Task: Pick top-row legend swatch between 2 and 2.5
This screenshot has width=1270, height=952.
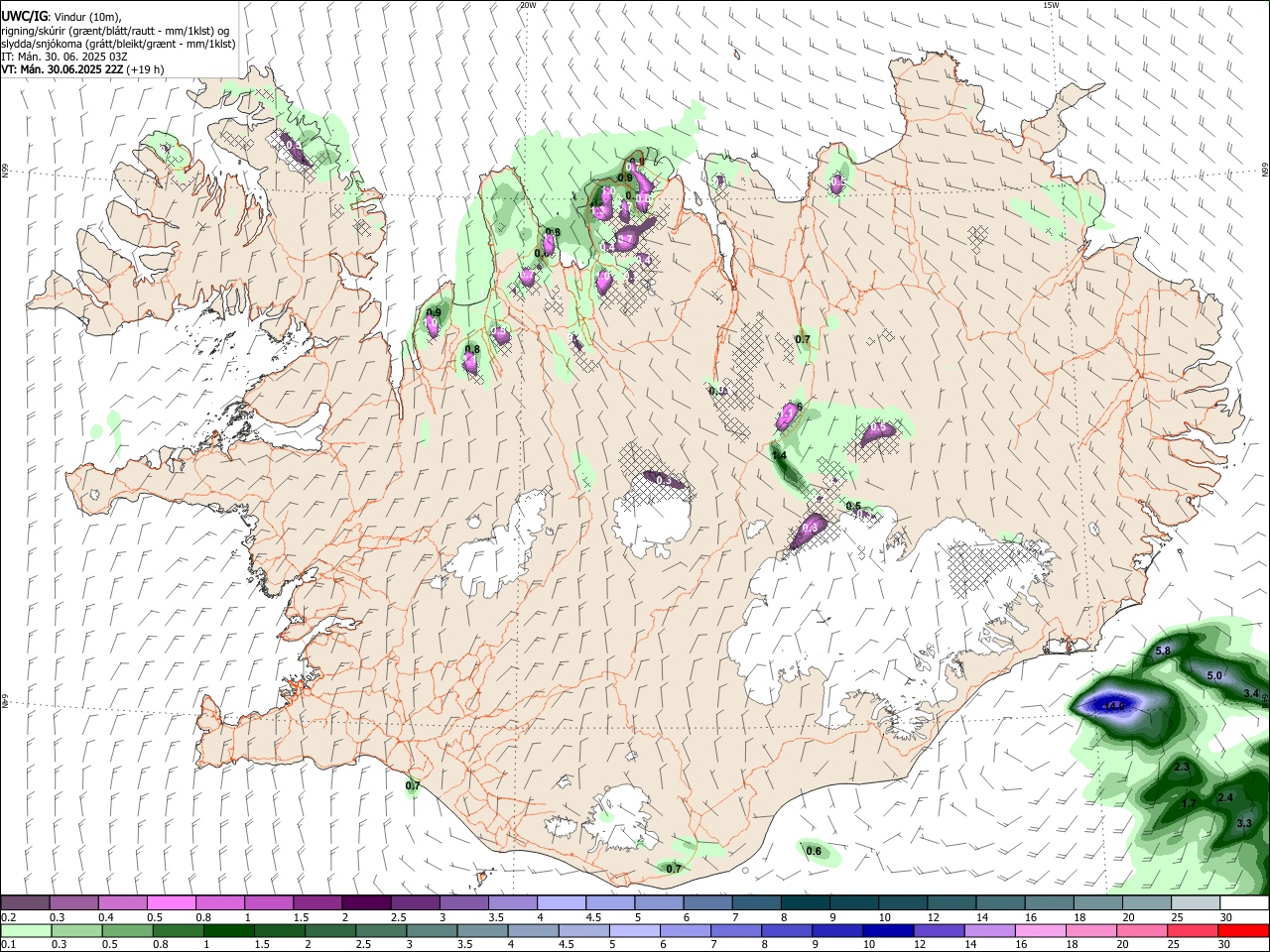Action: click(x=365, y=903)
